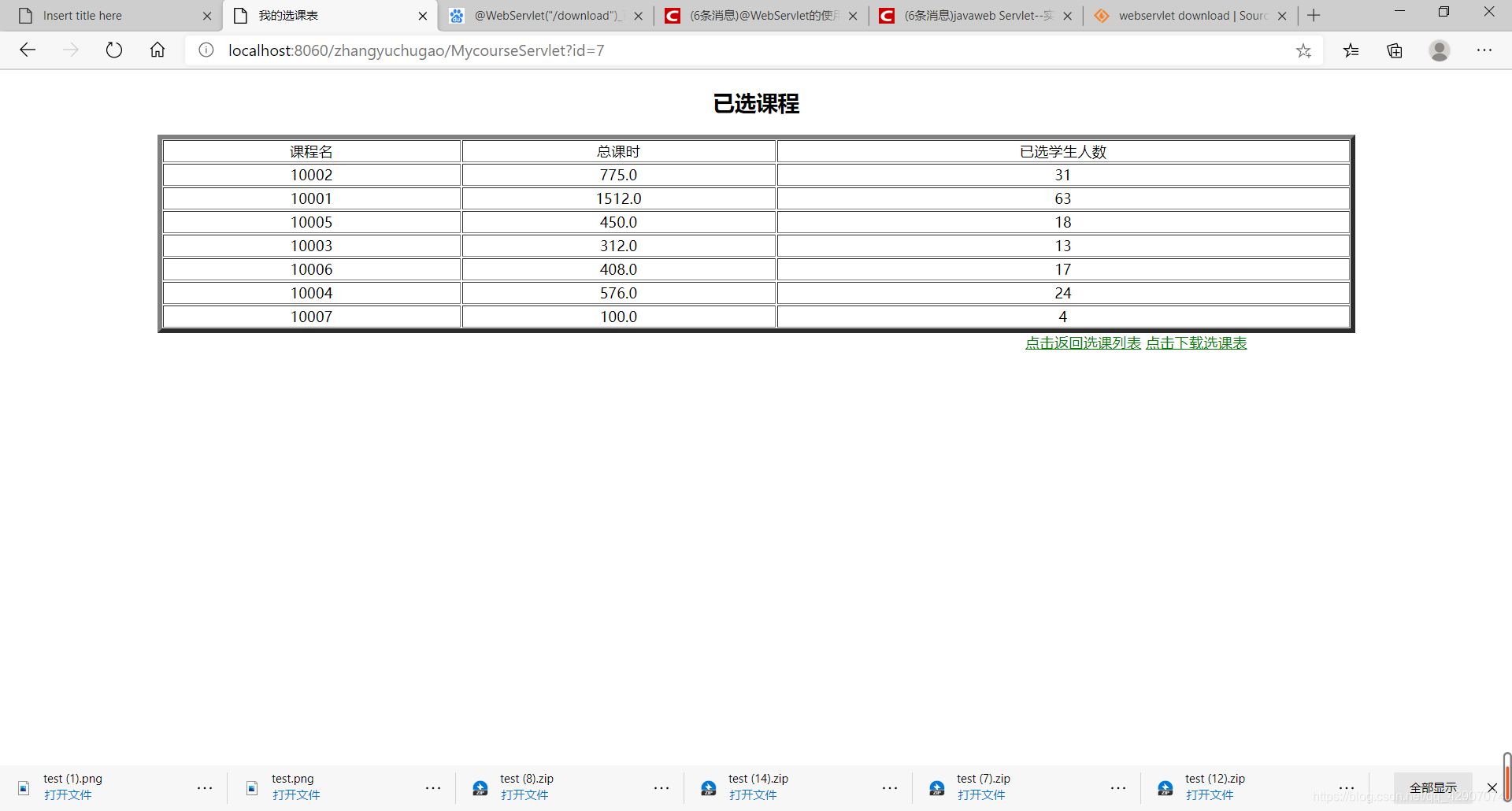View site information icon in address bar

point(206,50)
